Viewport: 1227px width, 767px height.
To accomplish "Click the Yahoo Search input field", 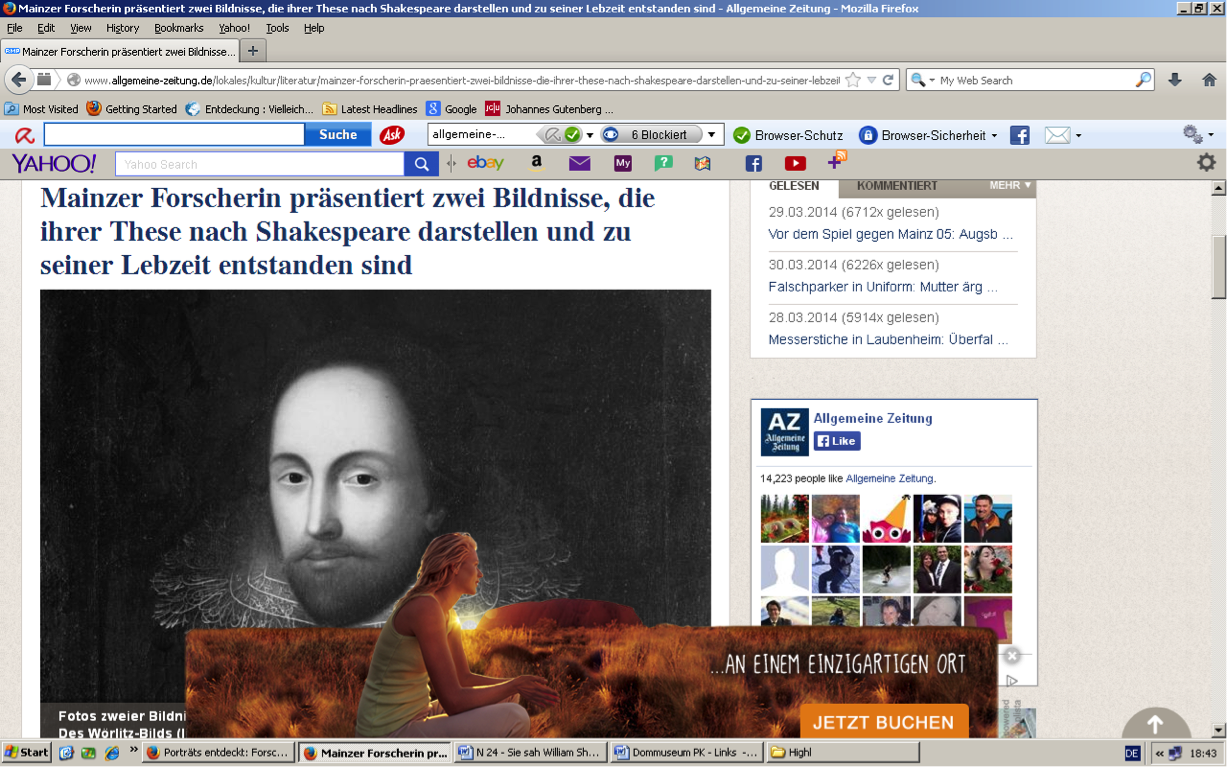I will pyautogui.click(x=260, y=164).
